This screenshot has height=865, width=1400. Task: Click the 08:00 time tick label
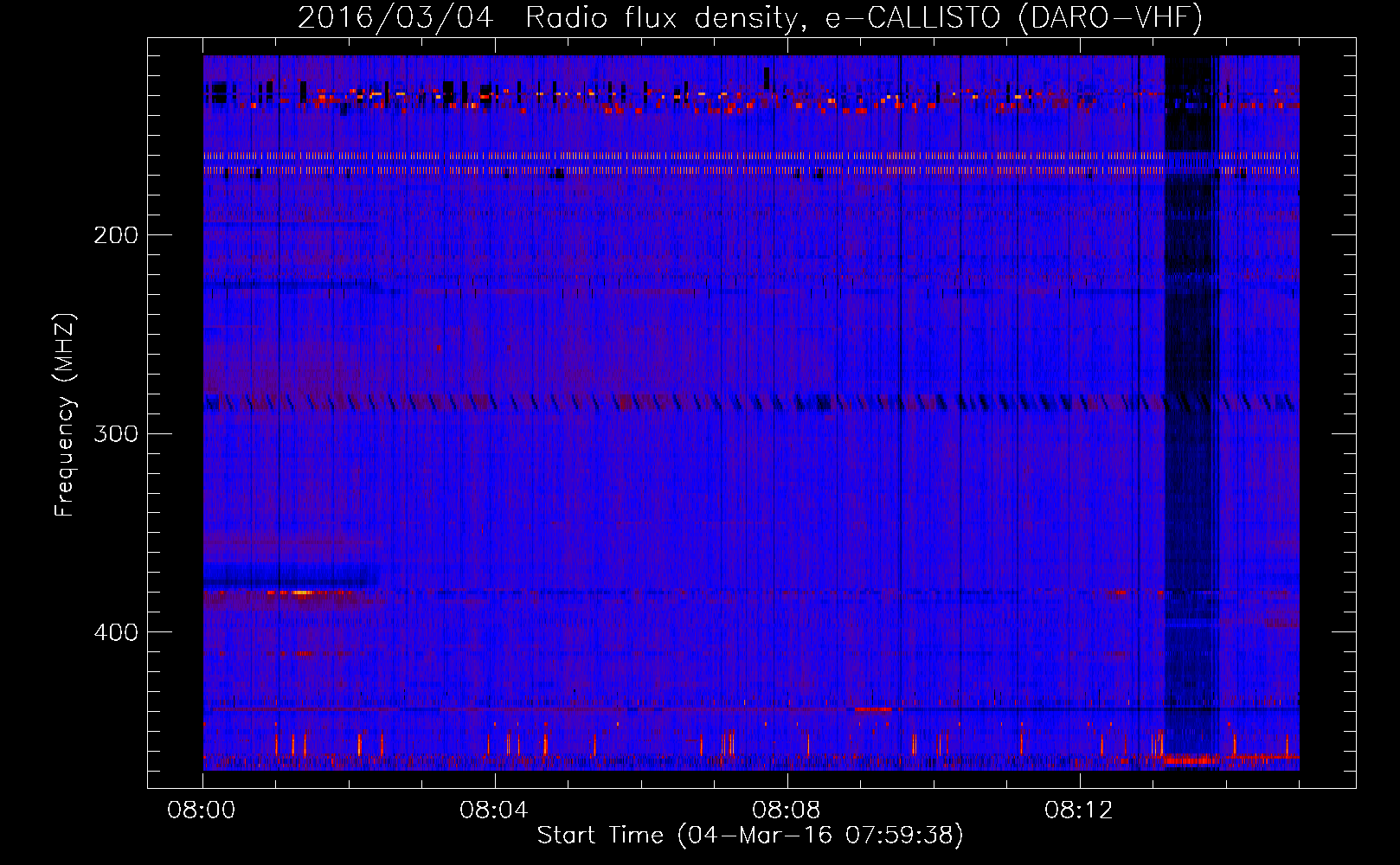202,811
